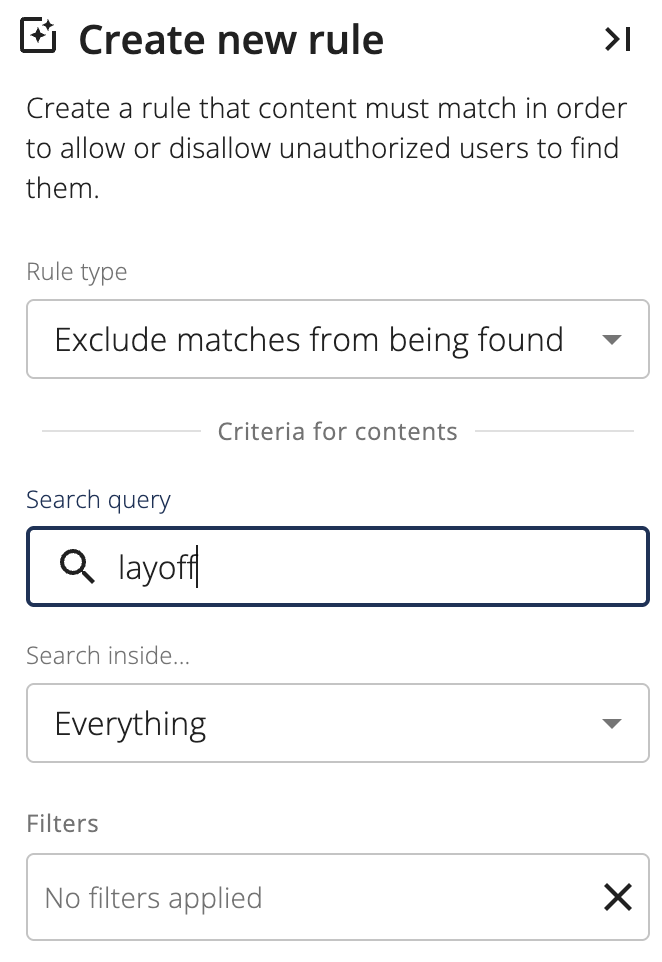The width and height of the screenshot is (662, 962).
Task: Clear filters using the X icon
Action: [x=617, y=897]
